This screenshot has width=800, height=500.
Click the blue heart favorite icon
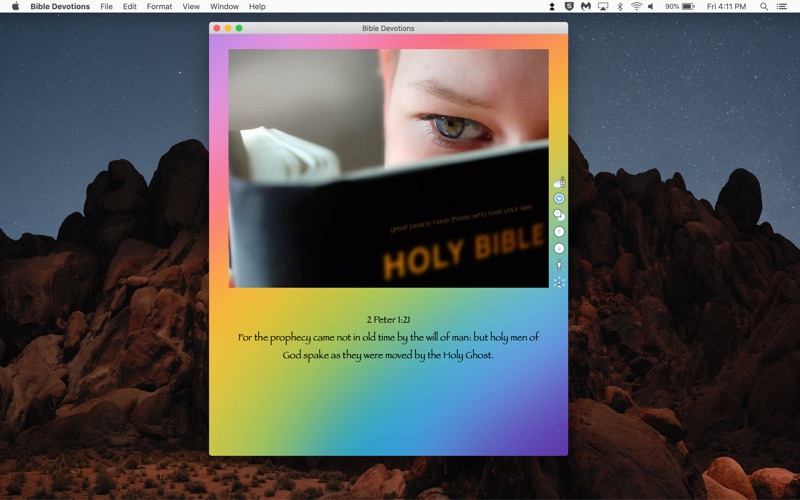pyautogui.click(x=559, y=198)
